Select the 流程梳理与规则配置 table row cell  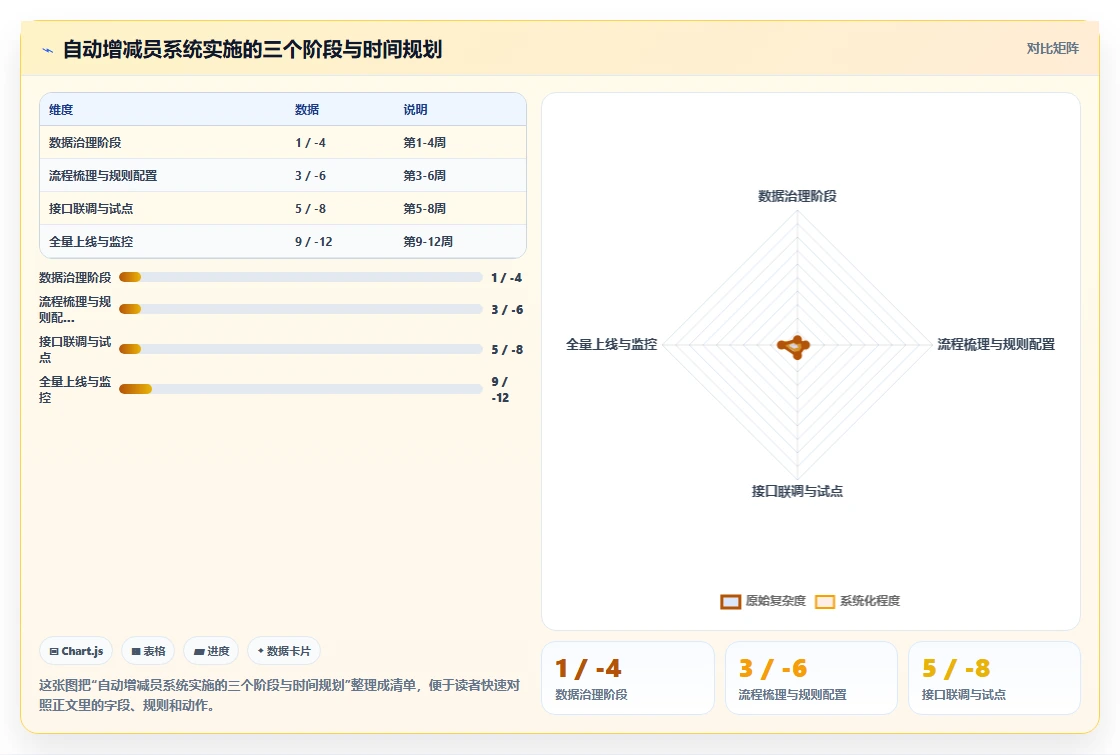click(x=103, y=176)
